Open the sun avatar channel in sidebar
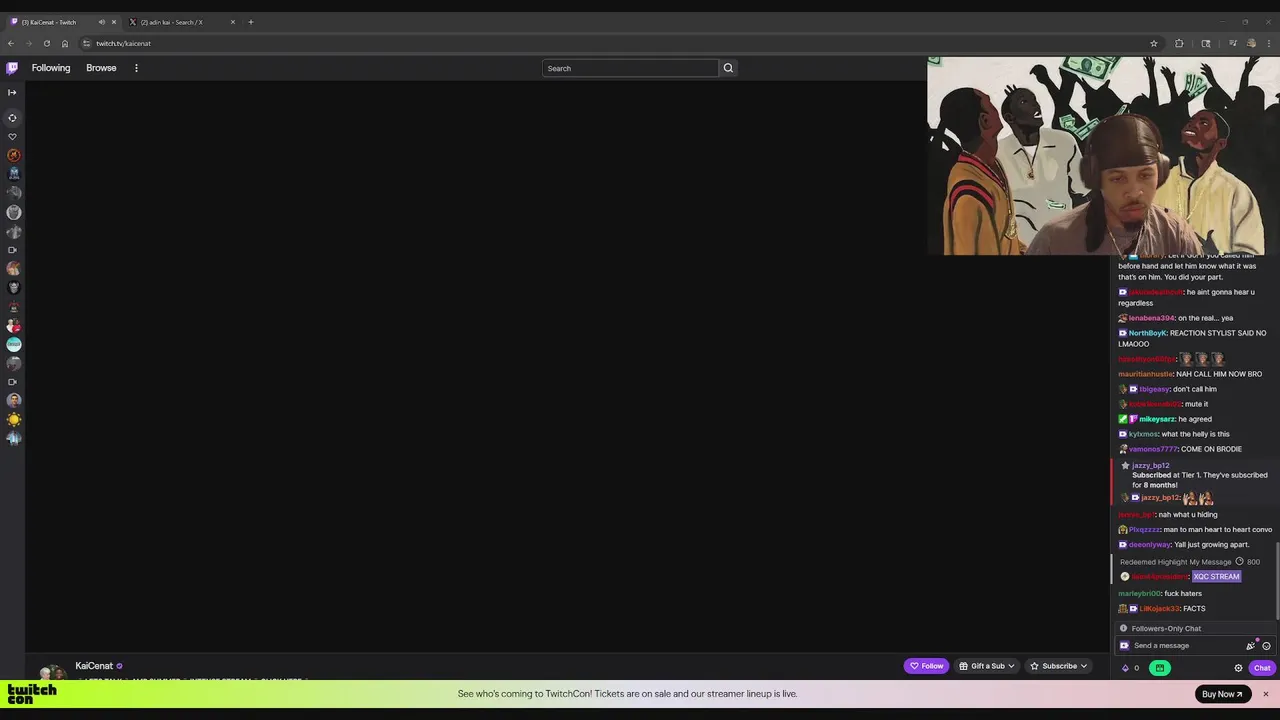This screenshot has width=1280, height=720. click(x=13, y=420)
